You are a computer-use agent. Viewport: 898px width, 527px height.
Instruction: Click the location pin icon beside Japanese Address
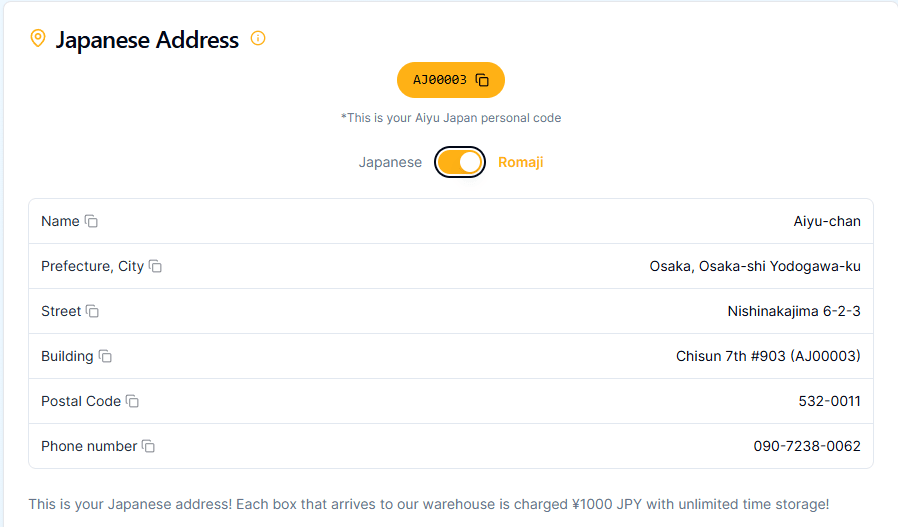[x=38, y=39]
